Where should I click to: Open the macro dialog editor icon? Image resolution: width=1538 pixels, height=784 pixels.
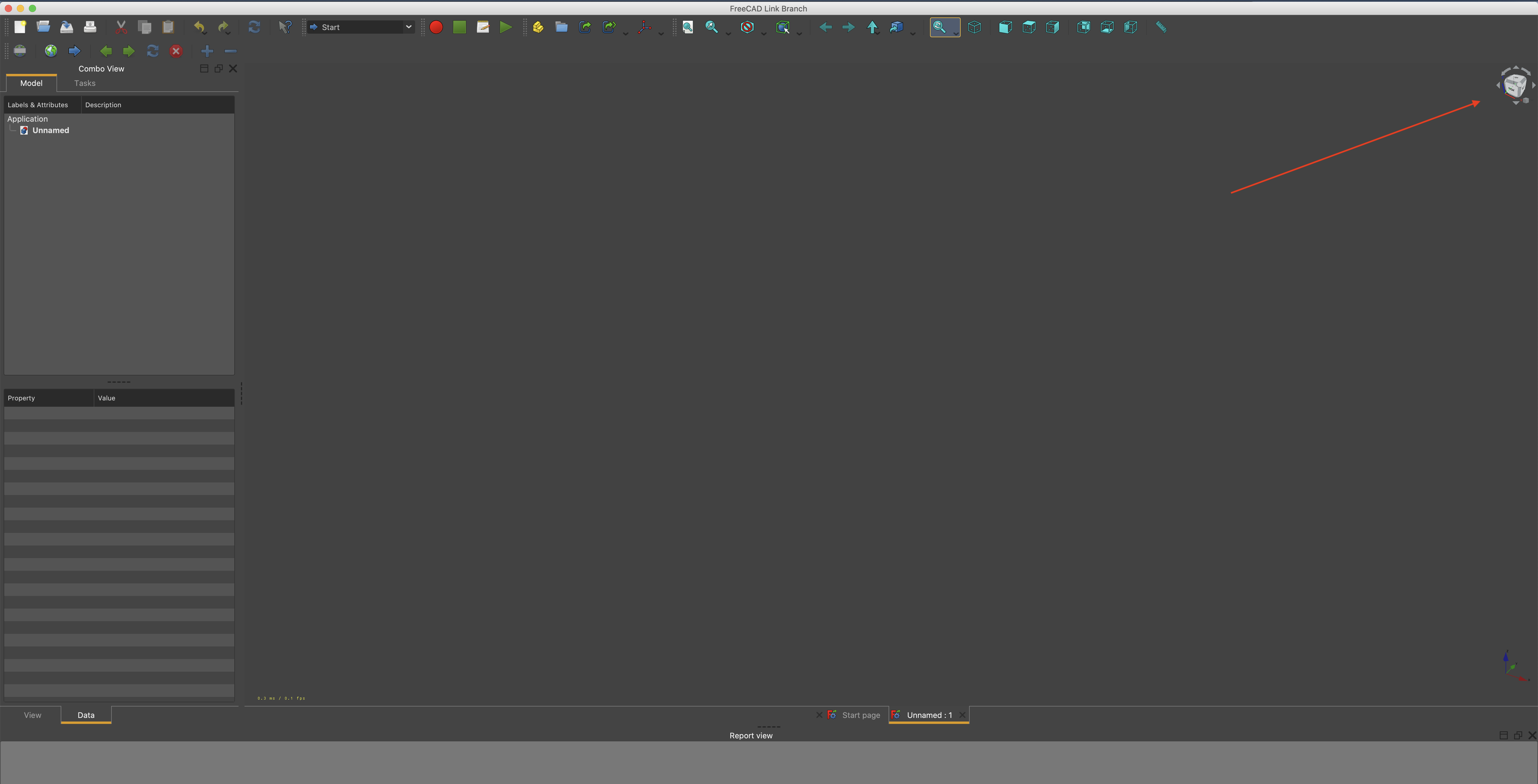[x=482, y=27]
